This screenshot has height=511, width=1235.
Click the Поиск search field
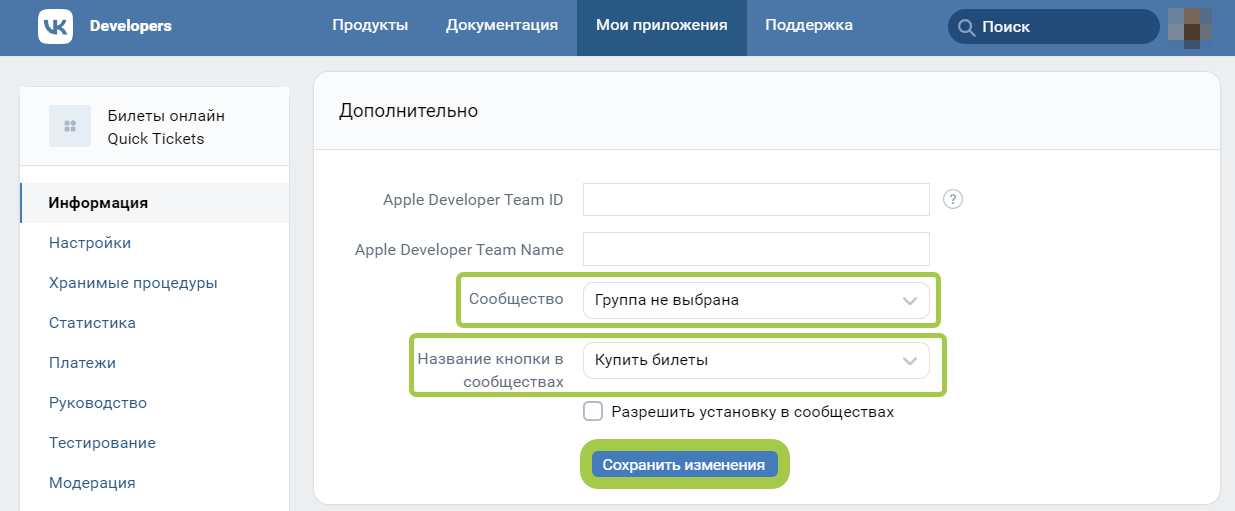(x=1053, y=27)
